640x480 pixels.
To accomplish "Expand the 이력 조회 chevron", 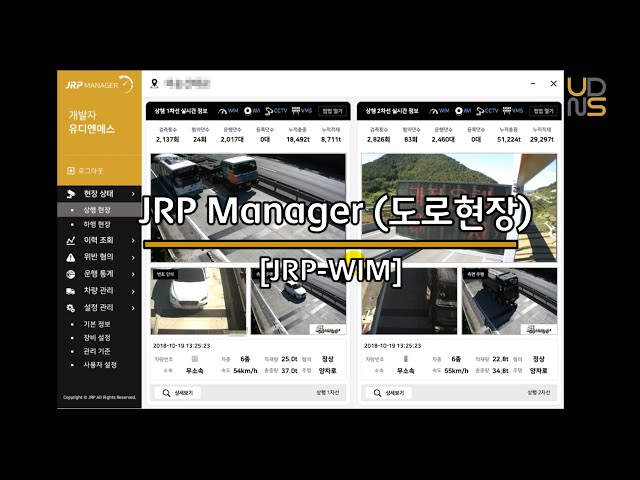I will (133, 240).
